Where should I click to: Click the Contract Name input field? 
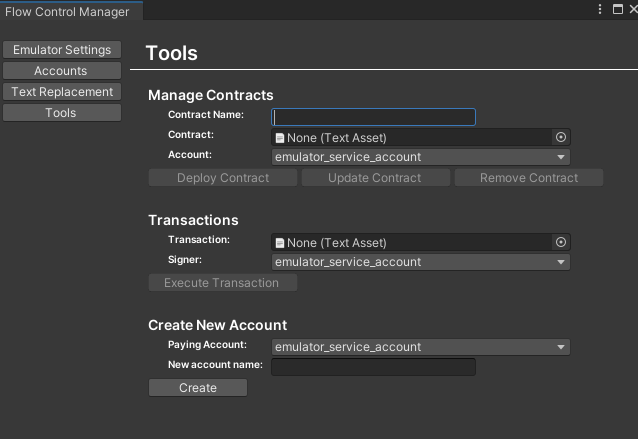click(374, 117)
